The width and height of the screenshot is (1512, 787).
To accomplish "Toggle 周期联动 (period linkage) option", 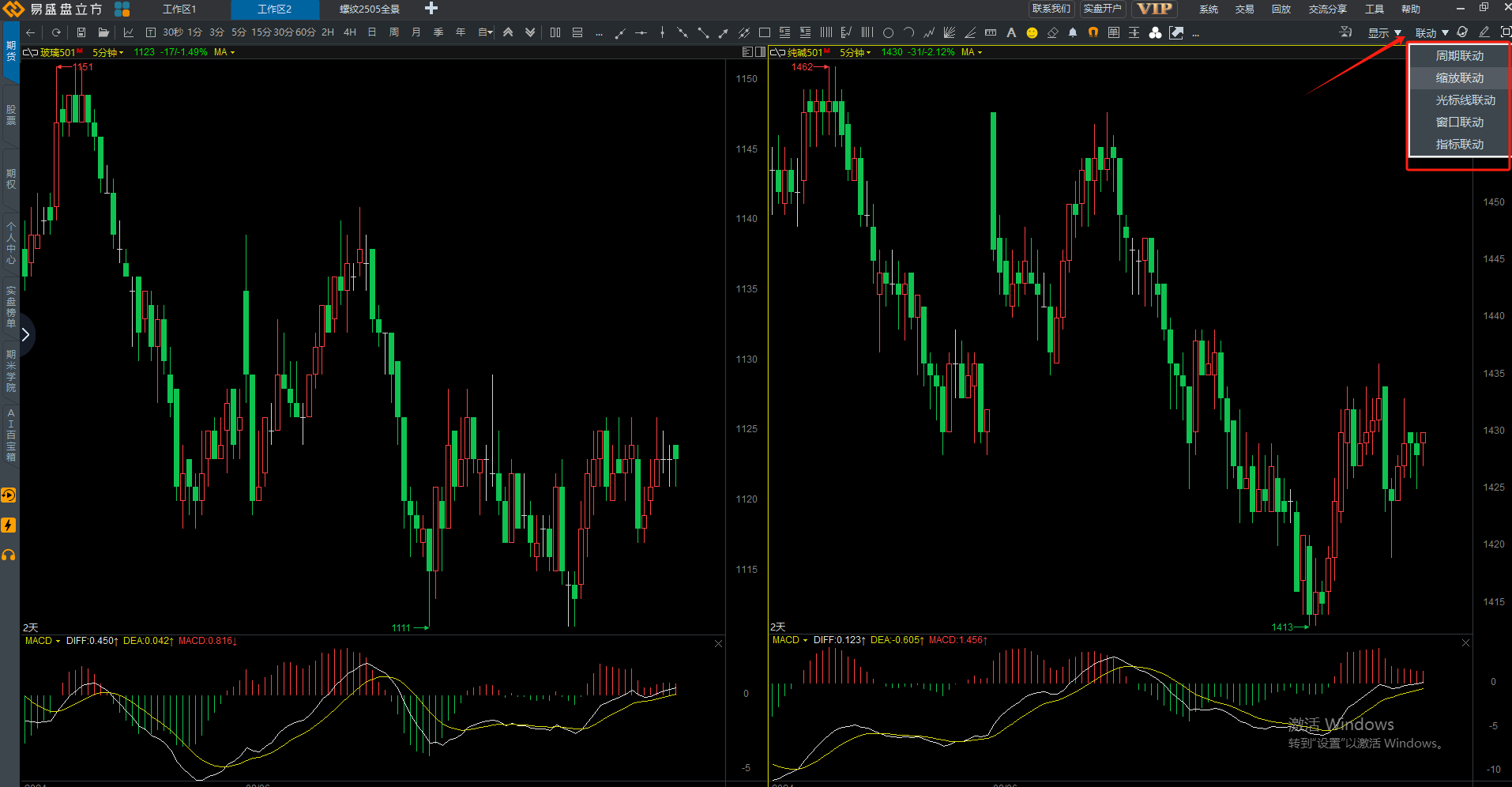I will (1459, 56).
